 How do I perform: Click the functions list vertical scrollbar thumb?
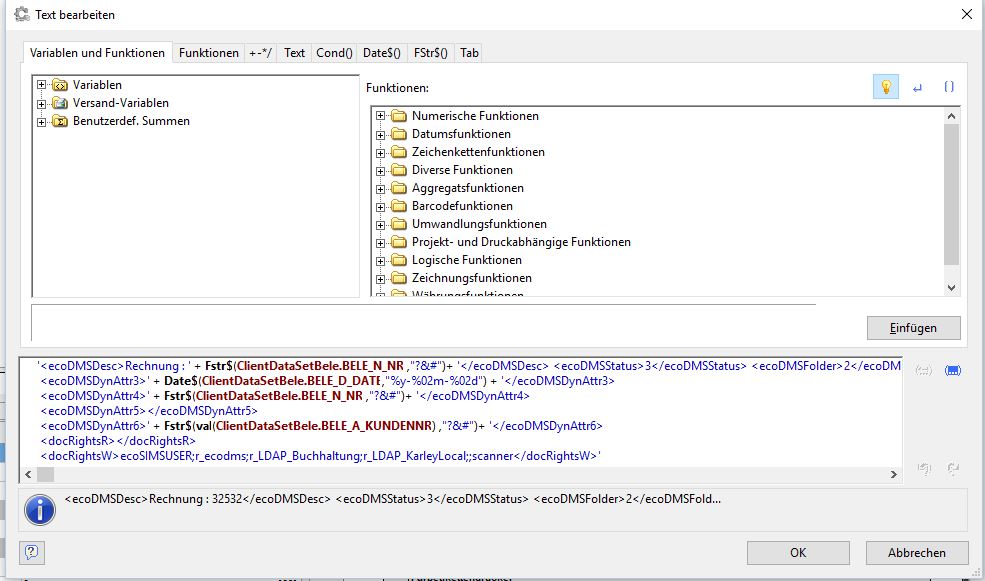[951, 194]
